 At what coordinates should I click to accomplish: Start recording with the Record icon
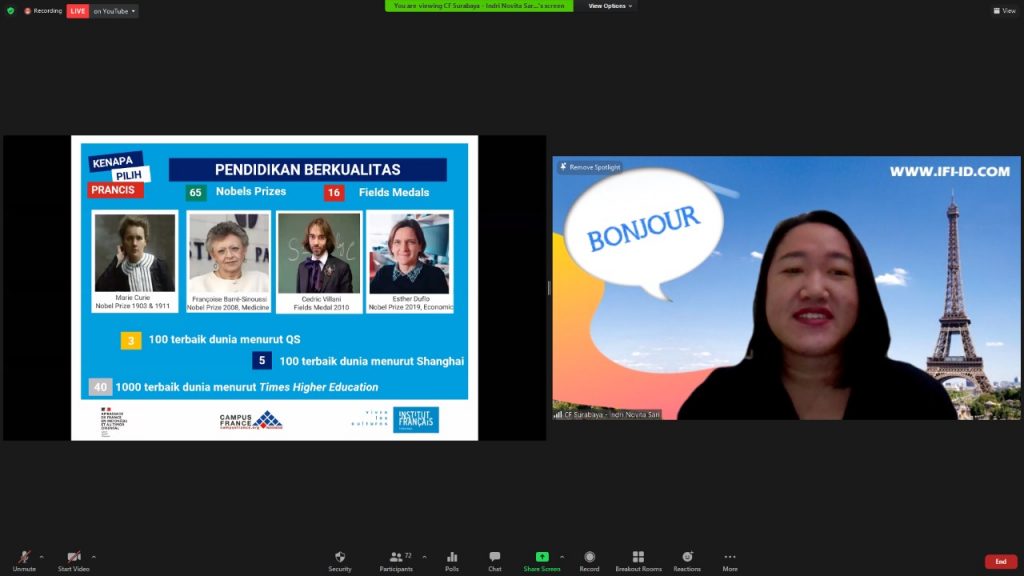pyautogui.click(x=589, y=558)
